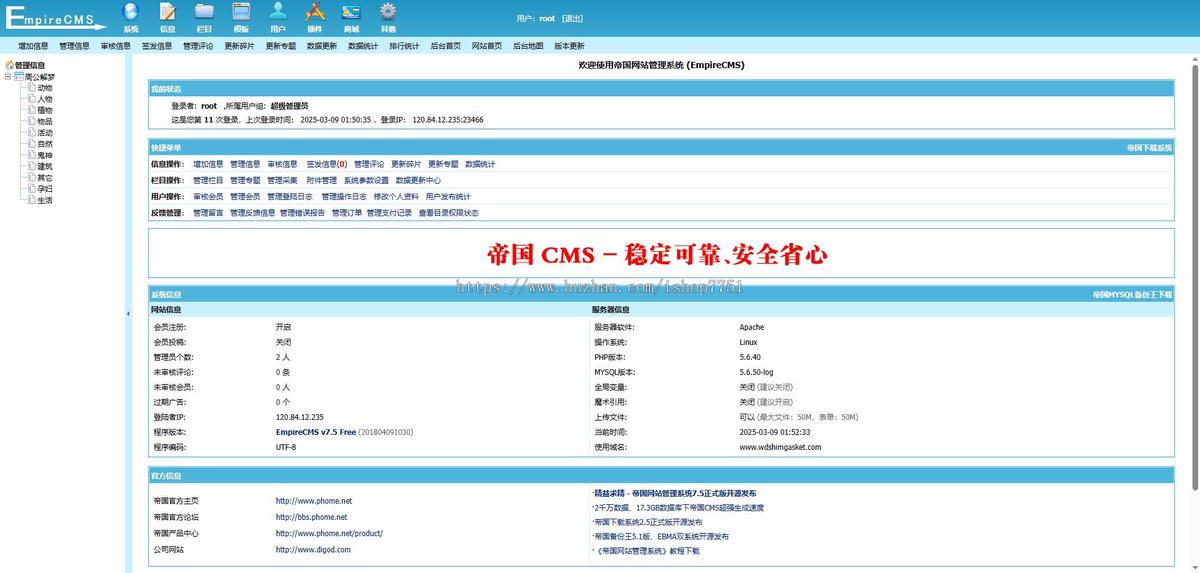Open 管理留言 in the quick menu
1200x573 pixels.
click(x=208, y=213)
